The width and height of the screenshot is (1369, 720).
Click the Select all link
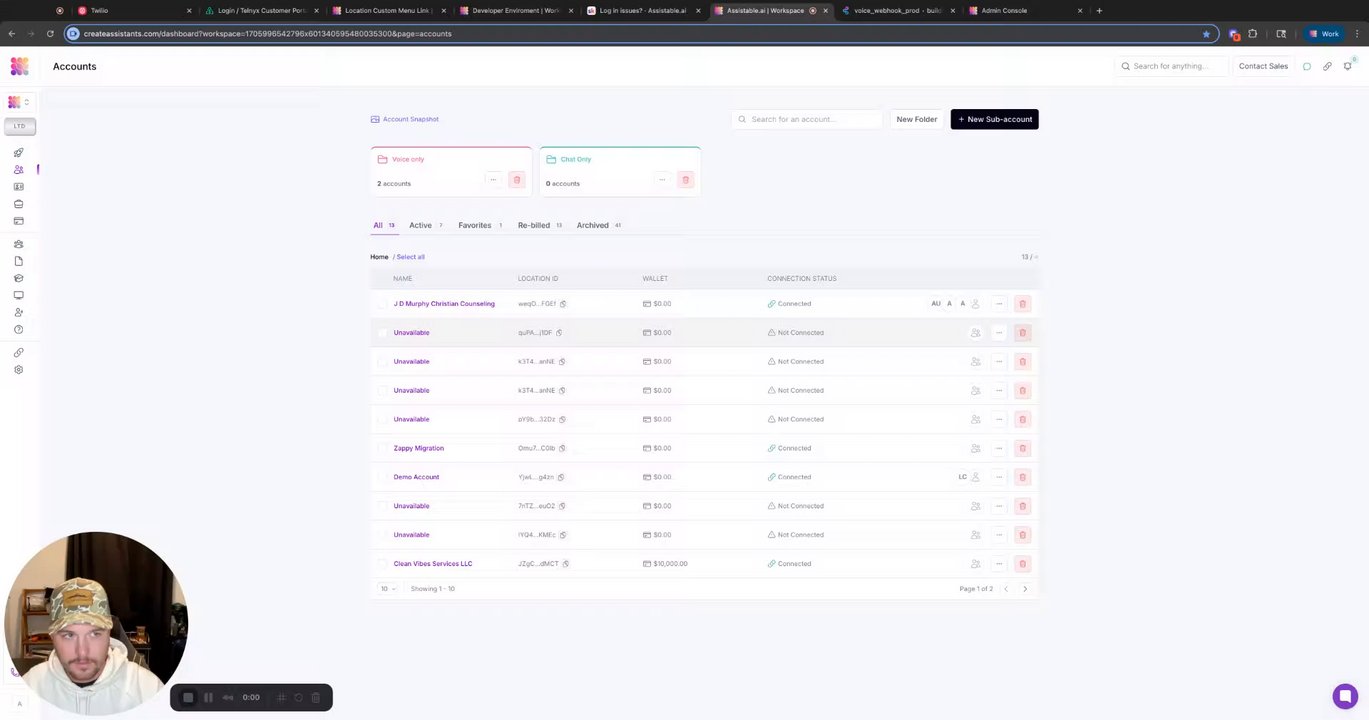click(x=410, y=257)
